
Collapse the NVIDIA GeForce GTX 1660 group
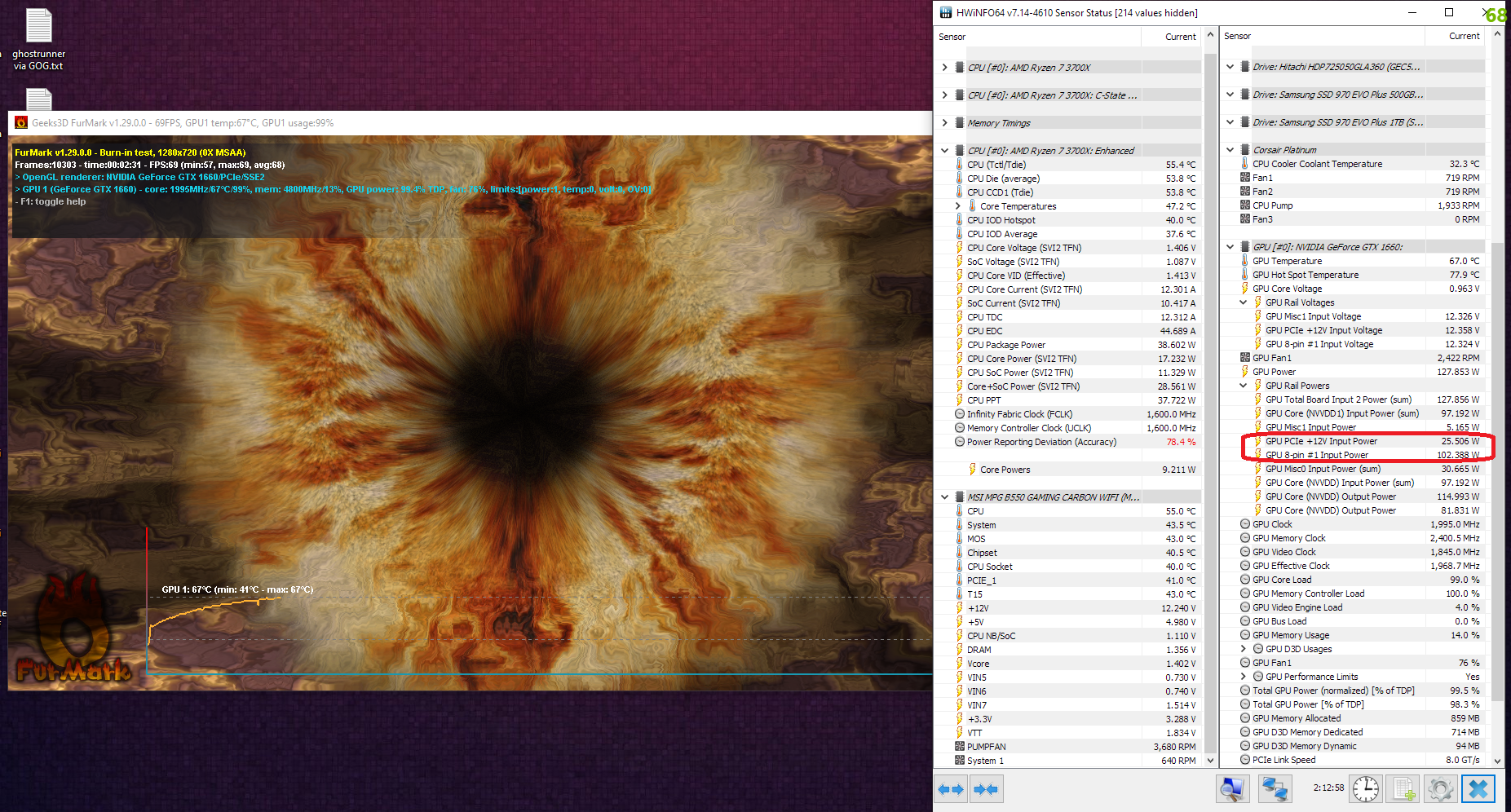1230,247
